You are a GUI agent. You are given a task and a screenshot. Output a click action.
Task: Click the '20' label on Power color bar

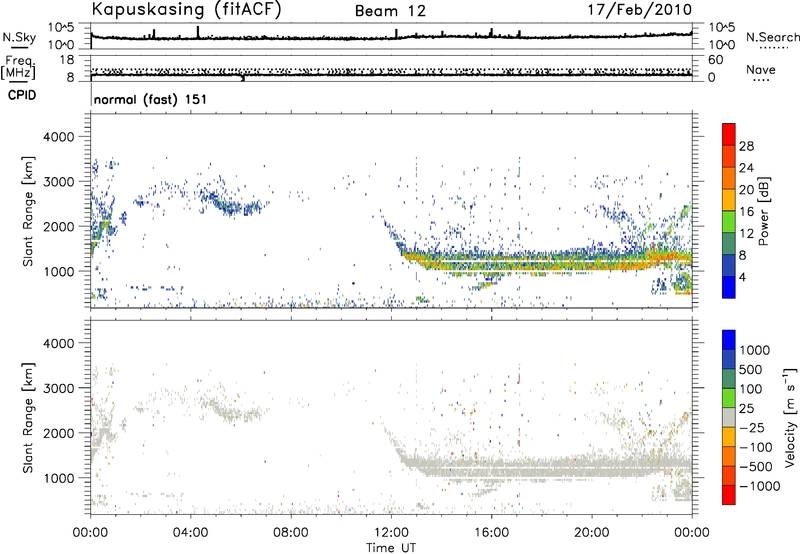click(x=746, y=190)
